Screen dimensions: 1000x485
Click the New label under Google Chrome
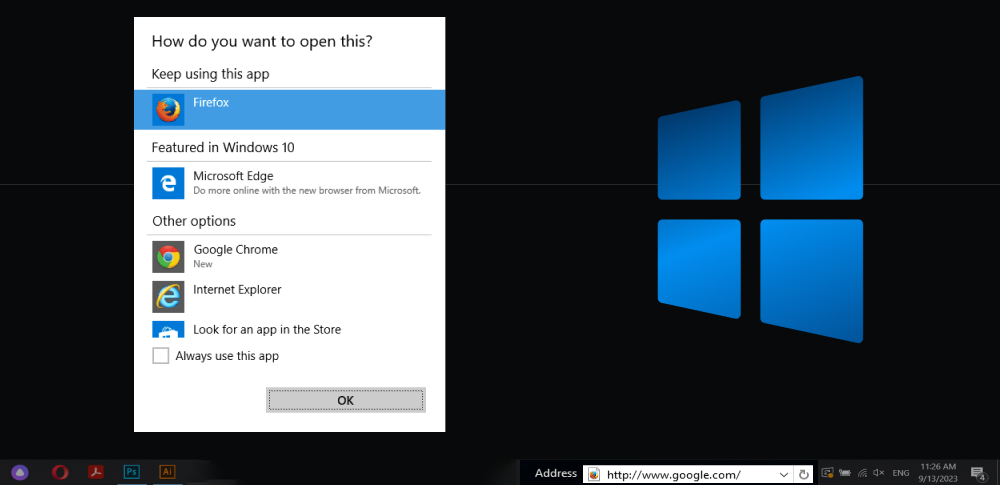point(203,264)
